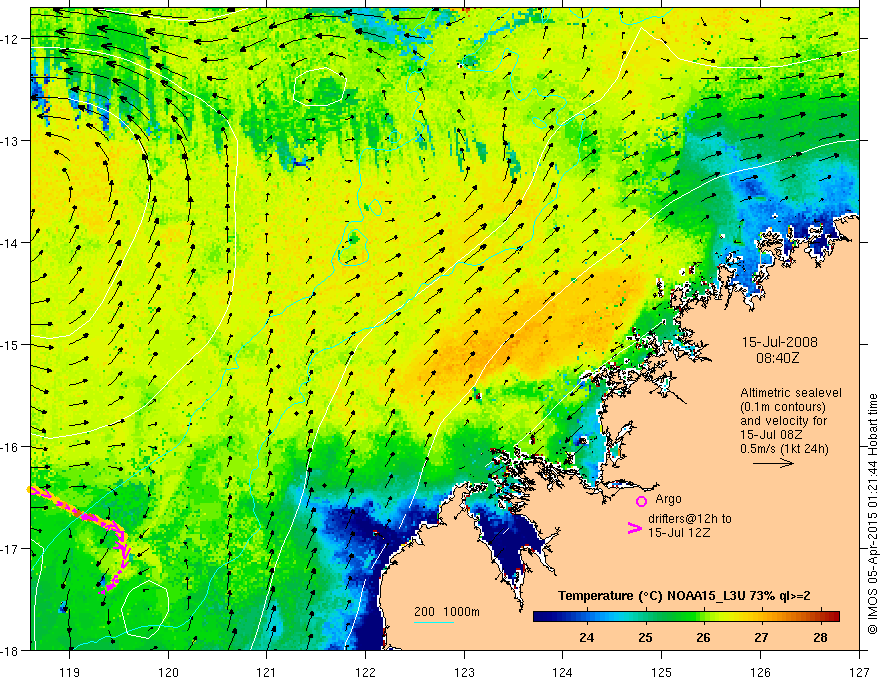The image size is (880, 680).
Task: Click the temperature color bar
Action: [686, 617]
